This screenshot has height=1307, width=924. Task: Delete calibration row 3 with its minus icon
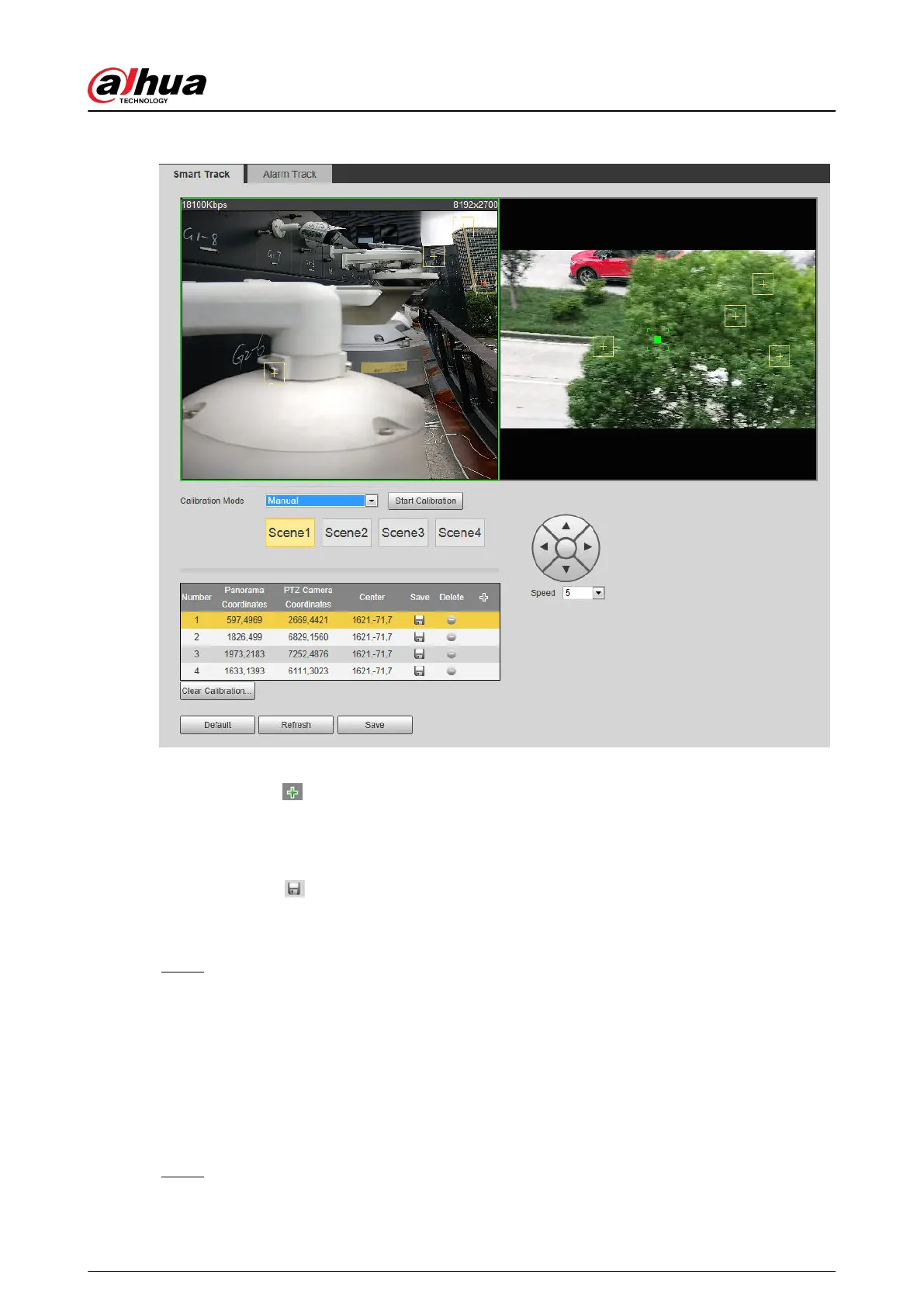(452, 654)
